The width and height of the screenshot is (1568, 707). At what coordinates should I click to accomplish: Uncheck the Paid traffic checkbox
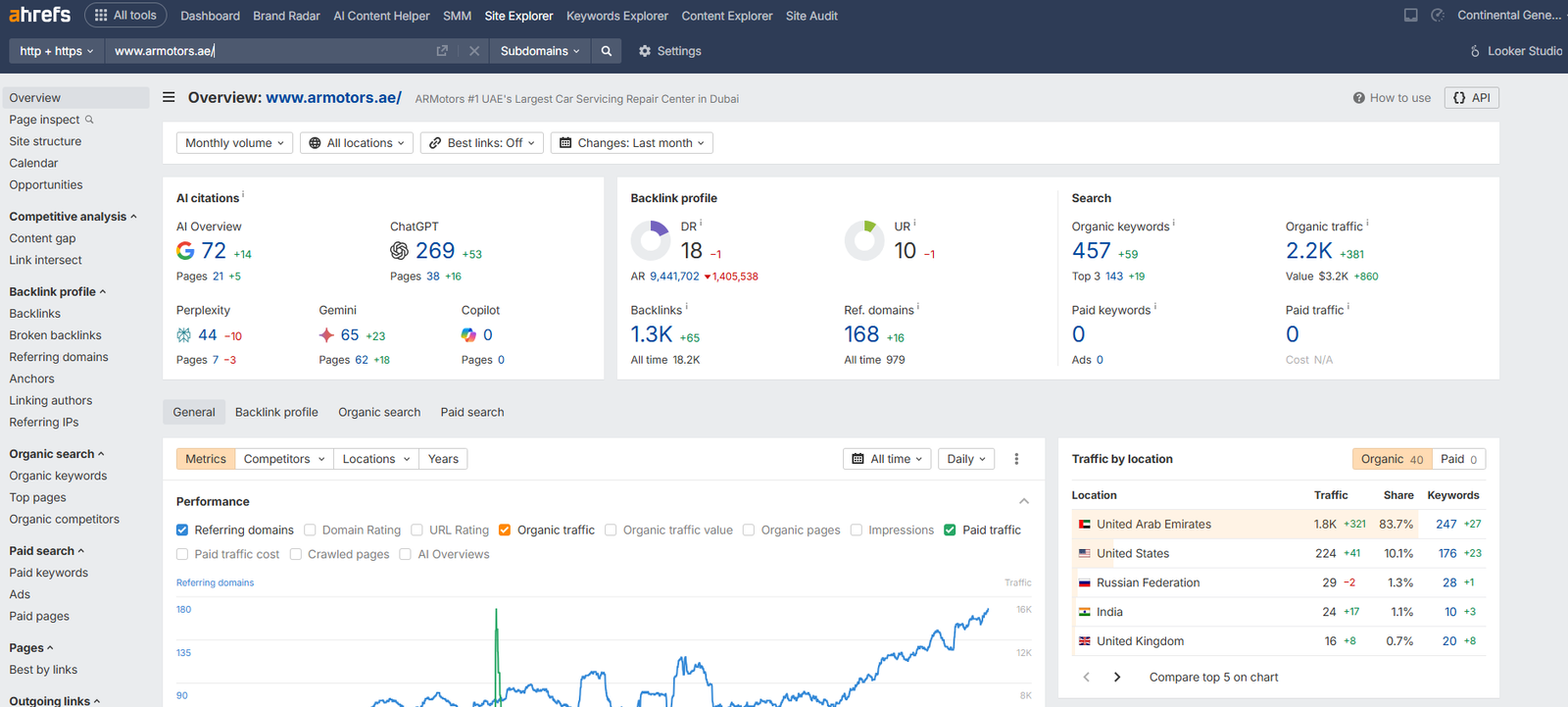950,530
